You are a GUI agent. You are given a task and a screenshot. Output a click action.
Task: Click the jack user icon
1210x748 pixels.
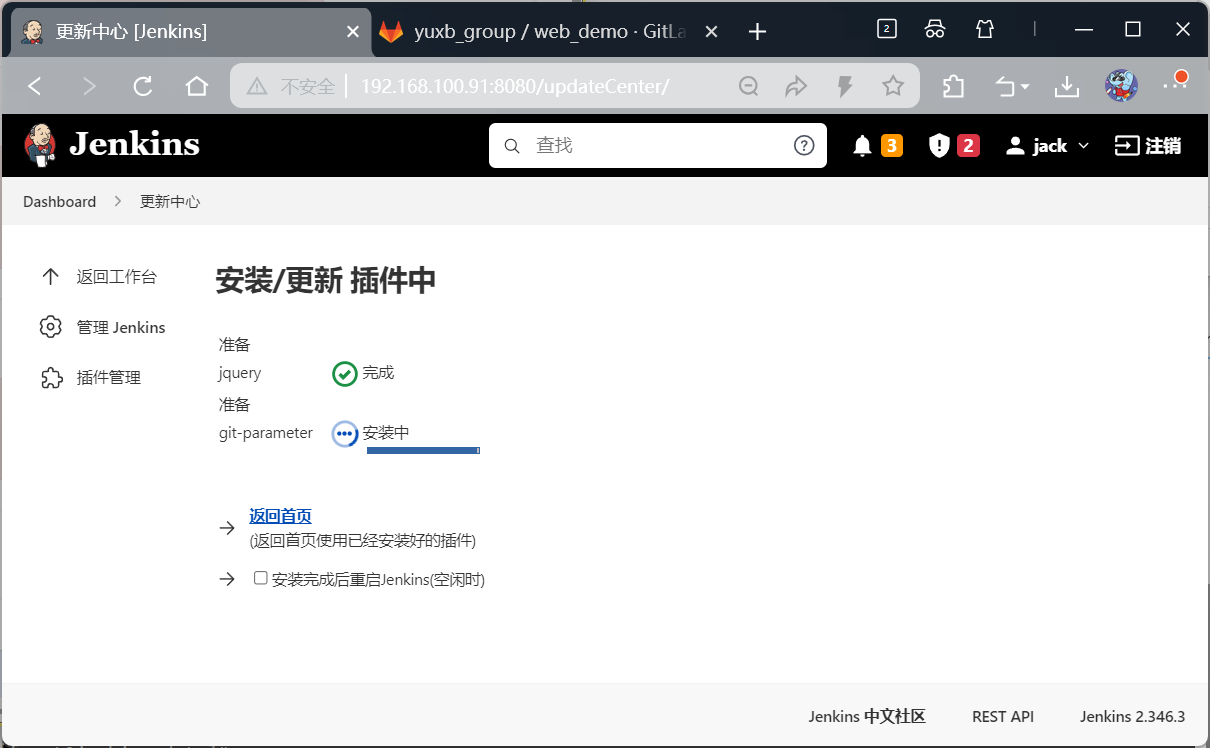click(1015, 146)
